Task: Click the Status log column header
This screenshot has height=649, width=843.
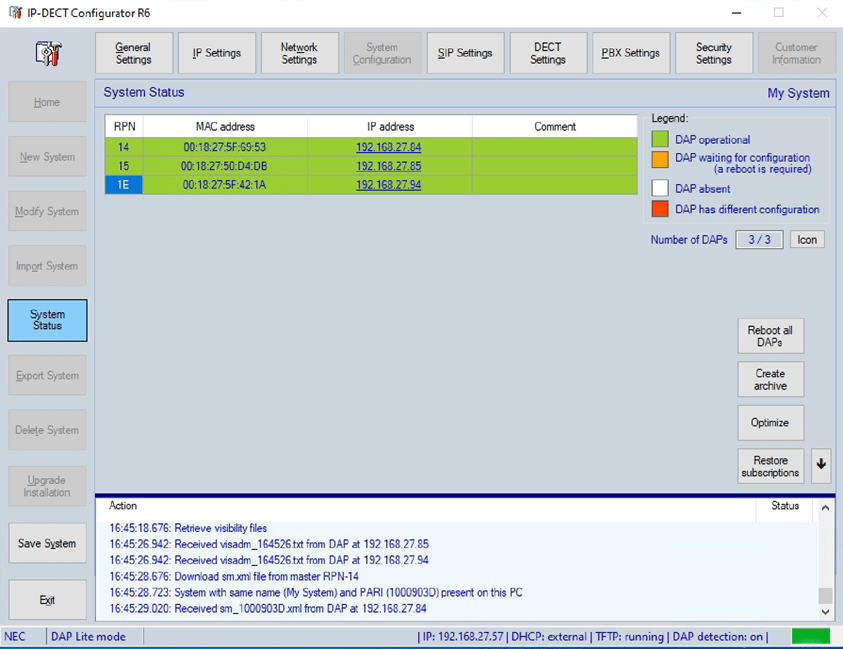Action: pos(785,505)
